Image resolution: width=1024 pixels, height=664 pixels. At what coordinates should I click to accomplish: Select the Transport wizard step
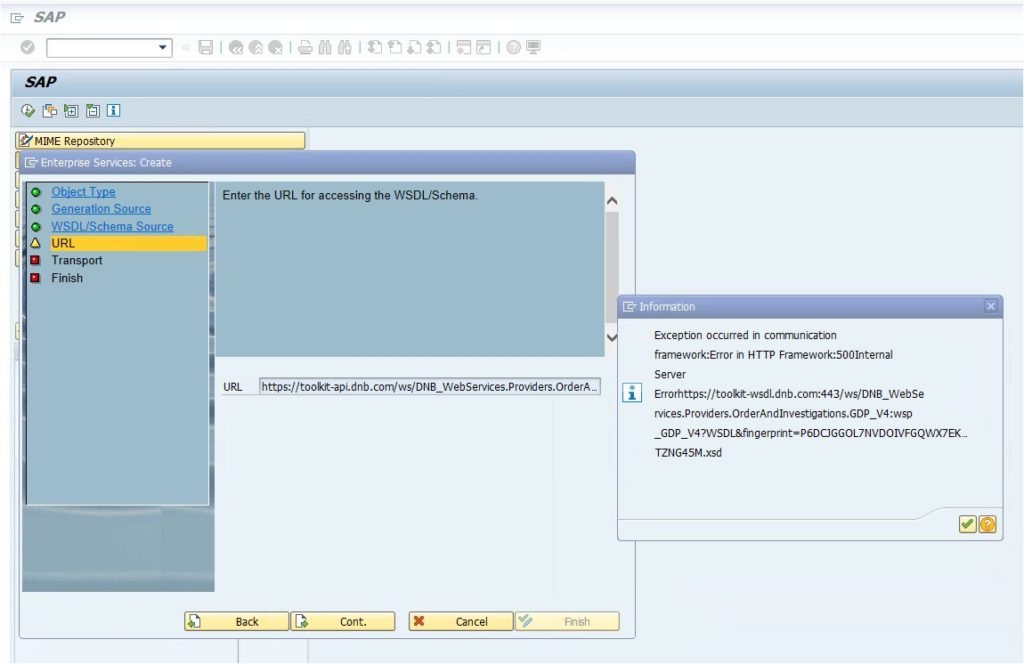coord(77,261)
